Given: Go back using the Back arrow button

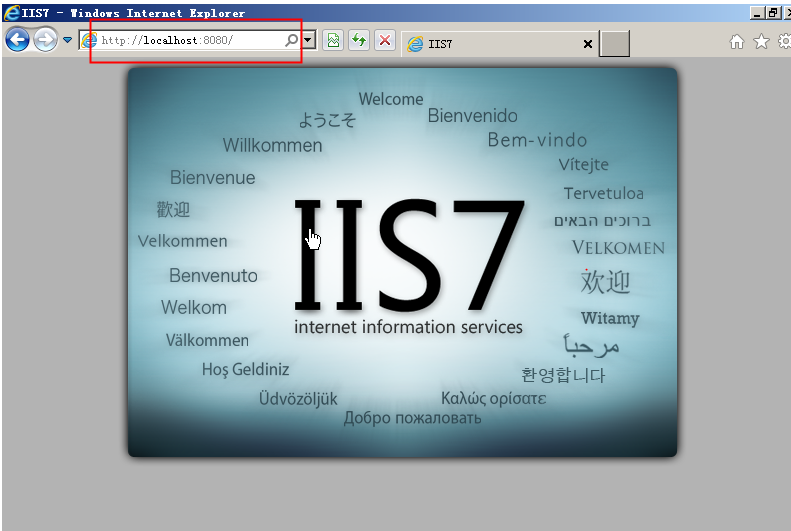Looking at the screenshot, I should click(17, 40).
